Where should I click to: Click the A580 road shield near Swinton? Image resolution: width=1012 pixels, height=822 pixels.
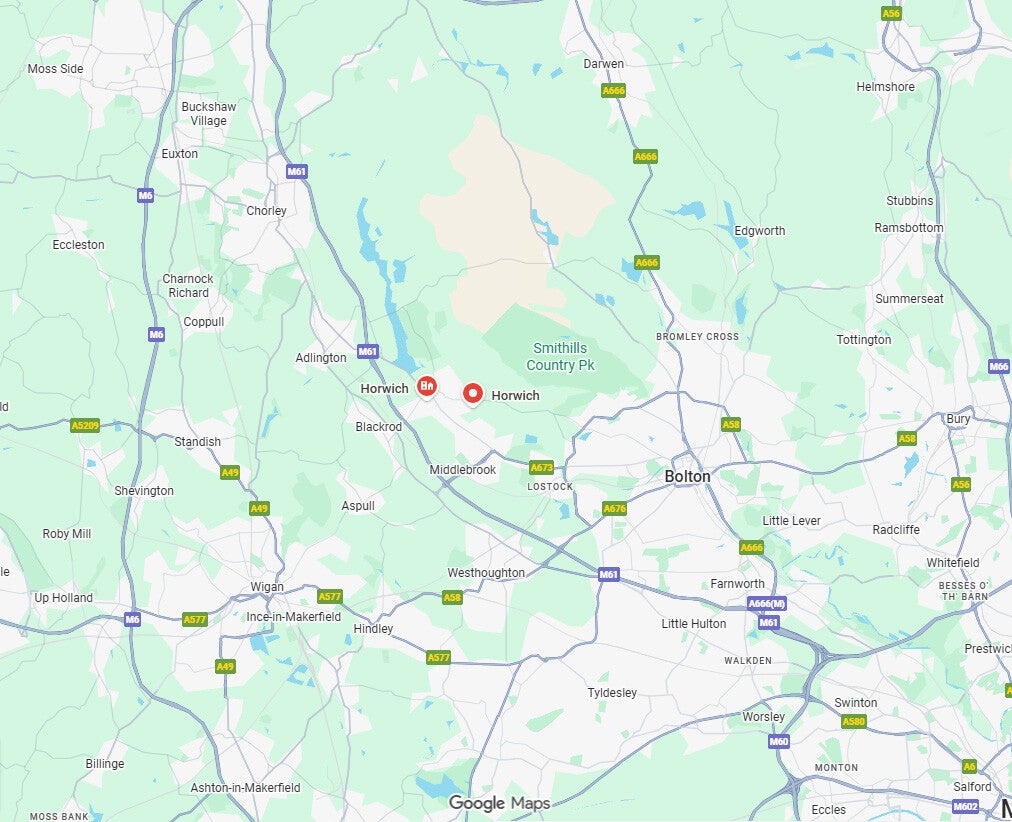[853, 721]
